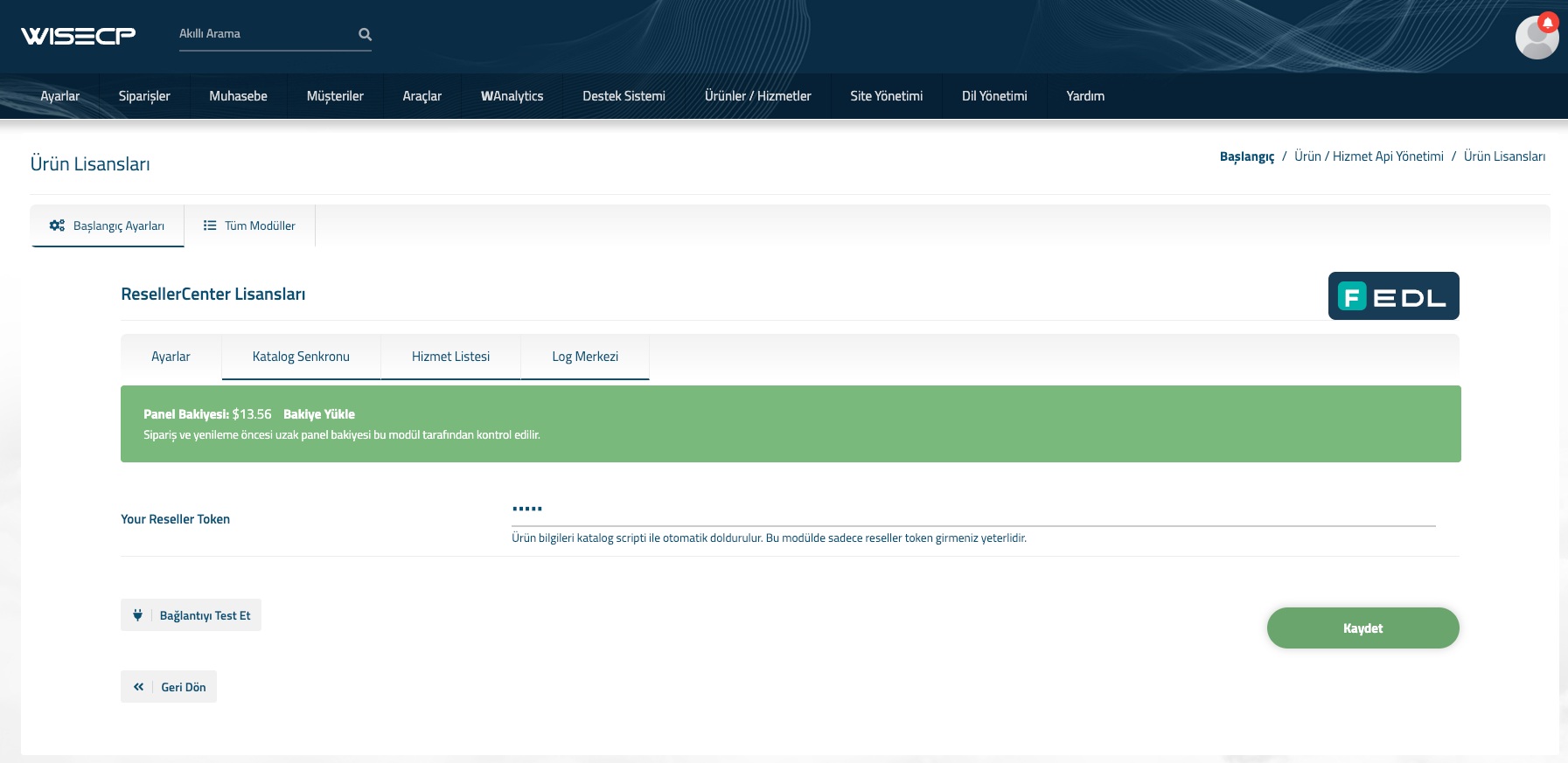Open the user avatar with notification bell

1536,38
